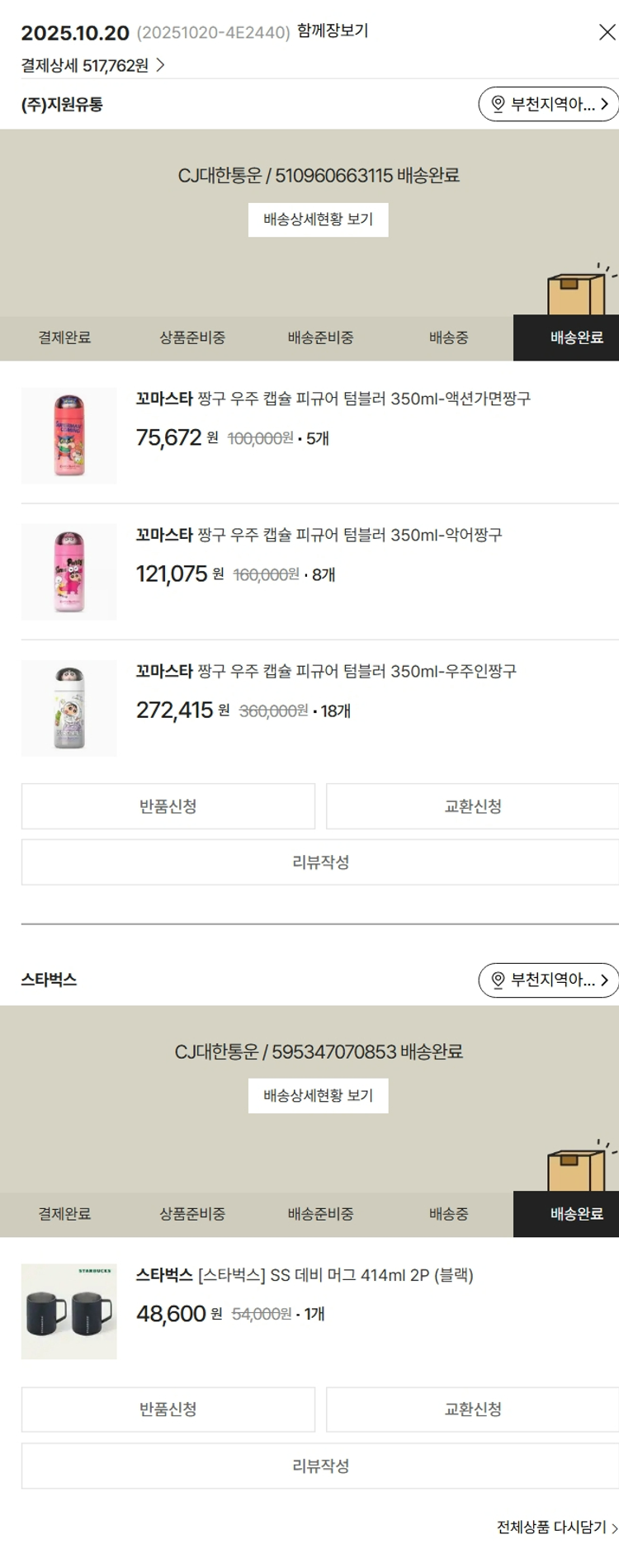Open 악어짱구 tumbler thumbnail
Screen dimensions: 619x1568
pos(69,572)
